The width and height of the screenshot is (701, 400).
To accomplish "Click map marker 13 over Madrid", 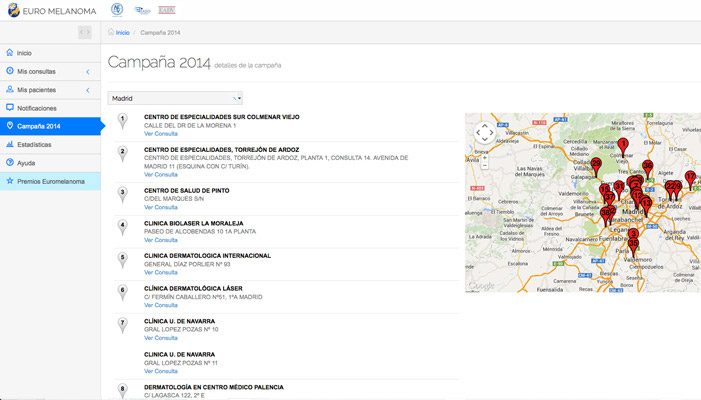I will (646, 206).
